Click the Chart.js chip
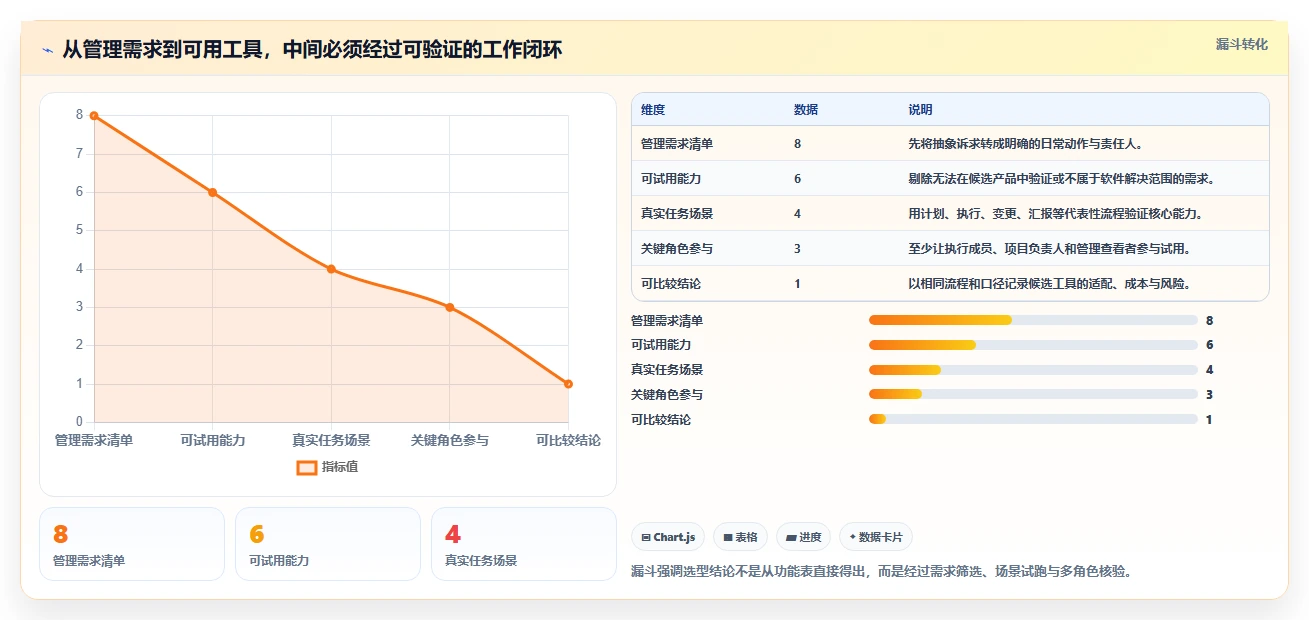Image resolution: width=1309 pixels, height=620 pixels. click(668, 537)
